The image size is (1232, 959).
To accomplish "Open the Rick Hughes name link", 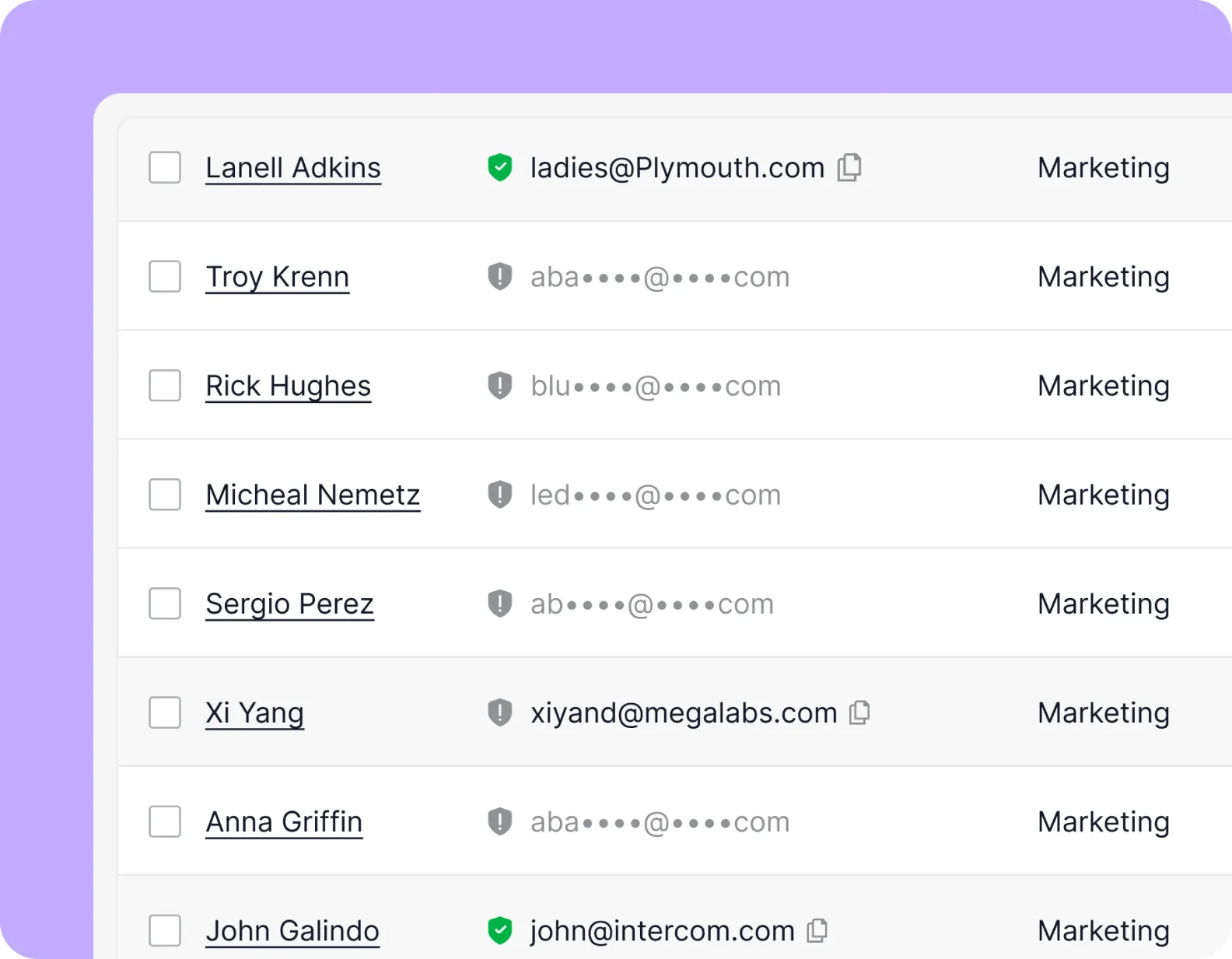I will [x=288, y=386].
